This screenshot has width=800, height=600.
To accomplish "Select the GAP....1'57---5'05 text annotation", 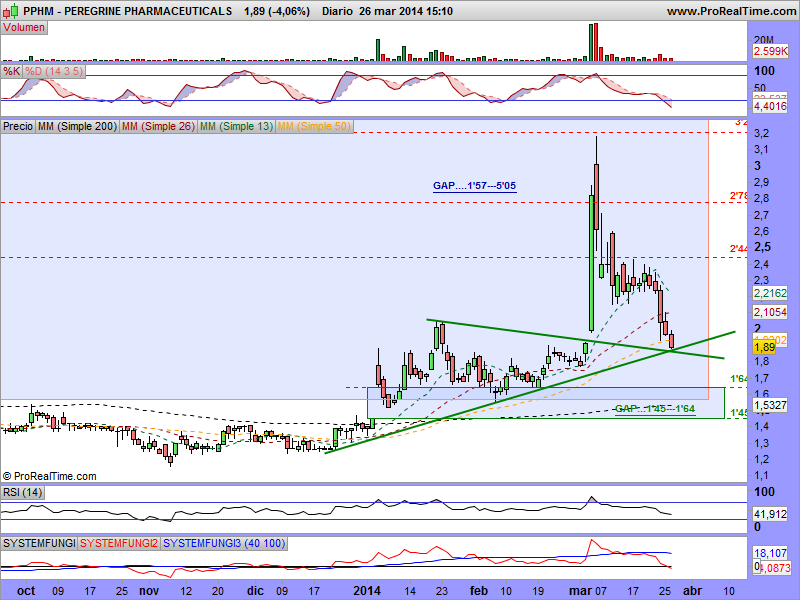I will click(x=474, y=186).
